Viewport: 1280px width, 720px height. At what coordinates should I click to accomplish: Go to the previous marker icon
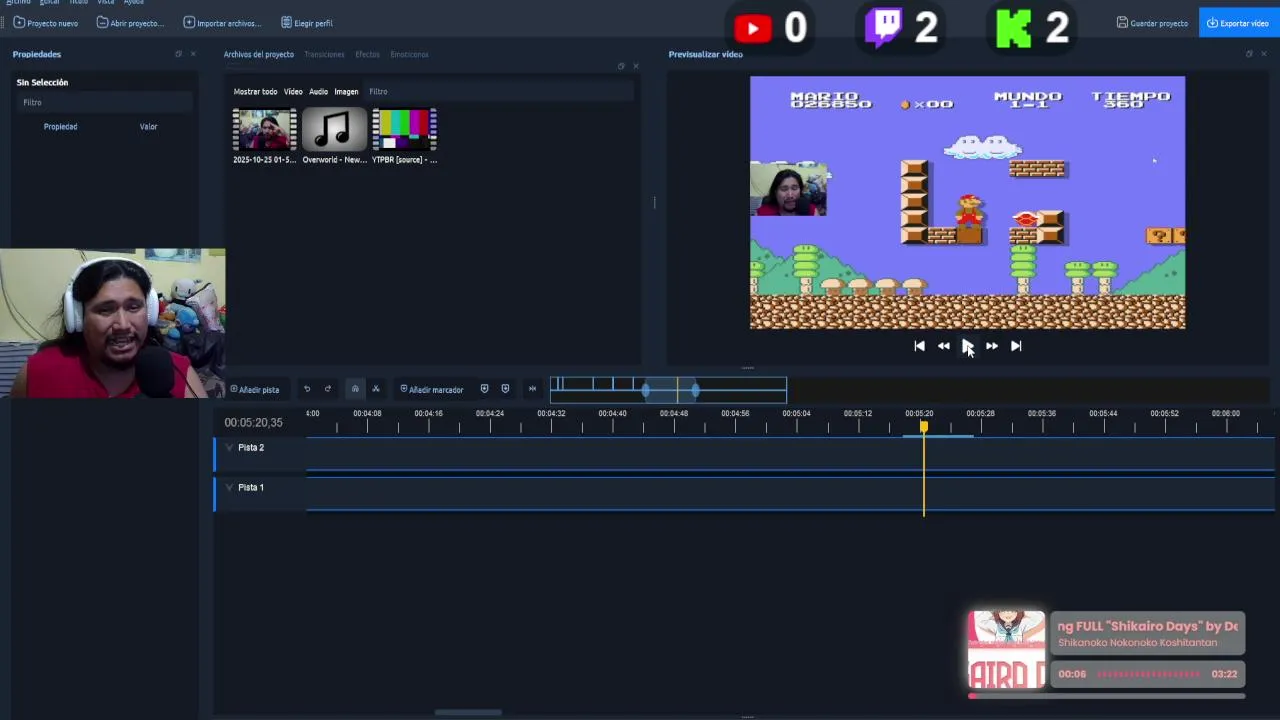click(x=484, y=389)
